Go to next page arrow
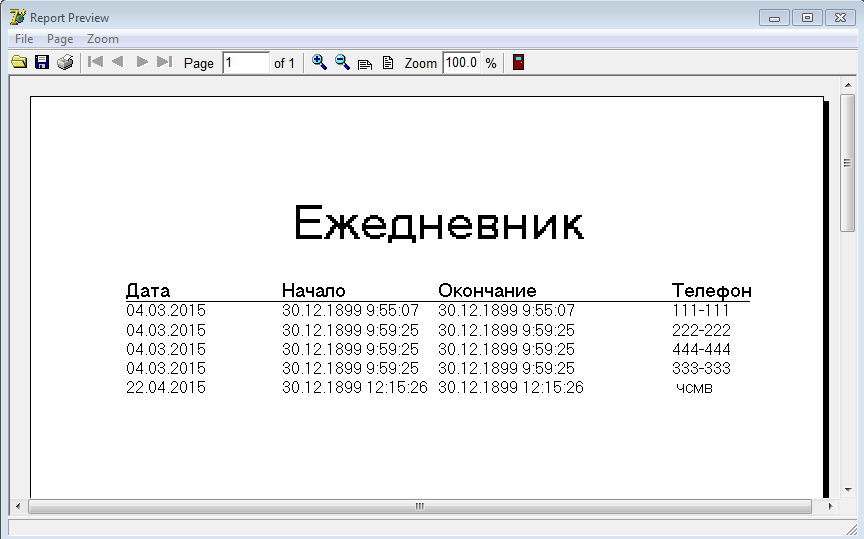Screen dimensions: 864x539 (142, 62)
